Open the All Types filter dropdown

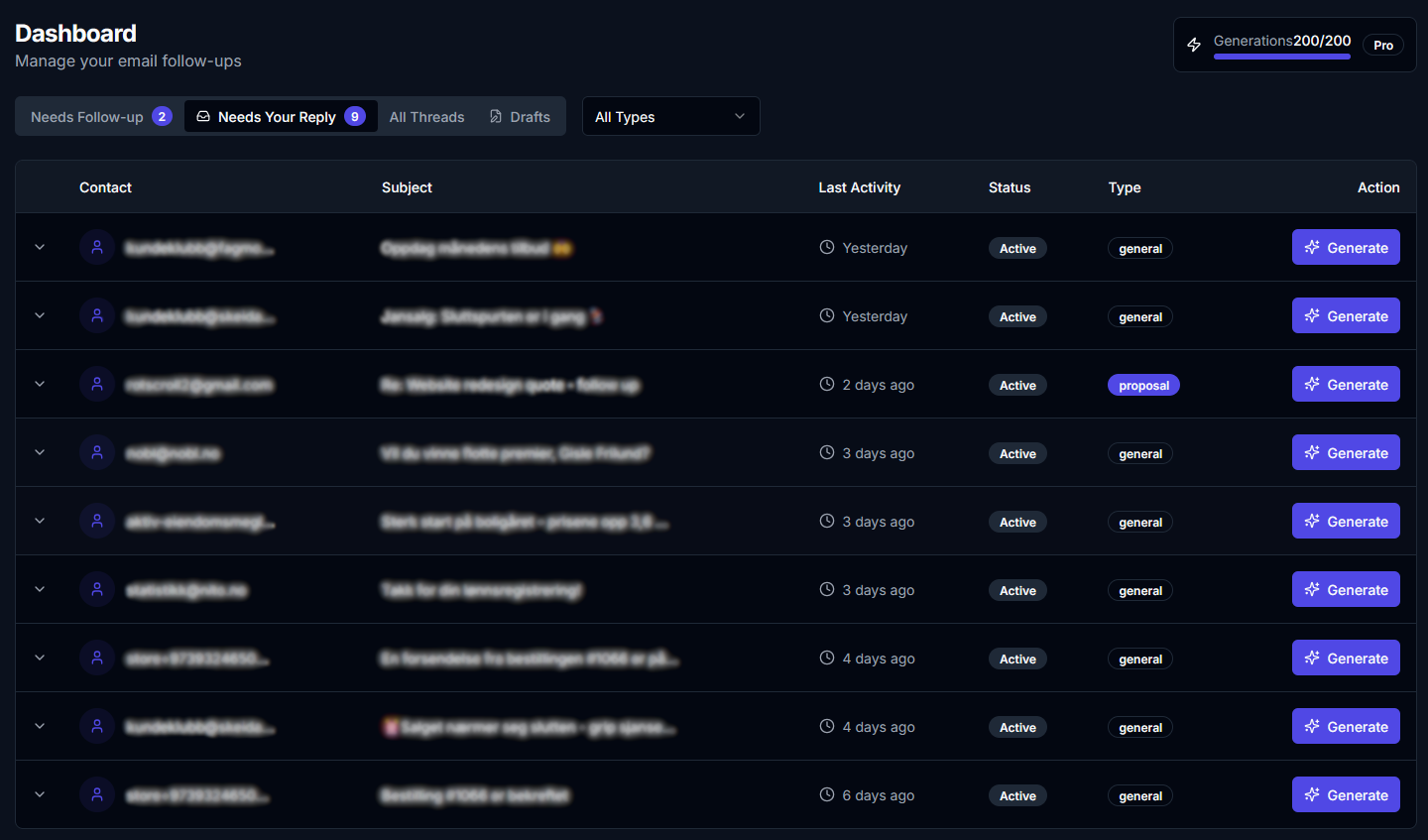click(670, 116)
